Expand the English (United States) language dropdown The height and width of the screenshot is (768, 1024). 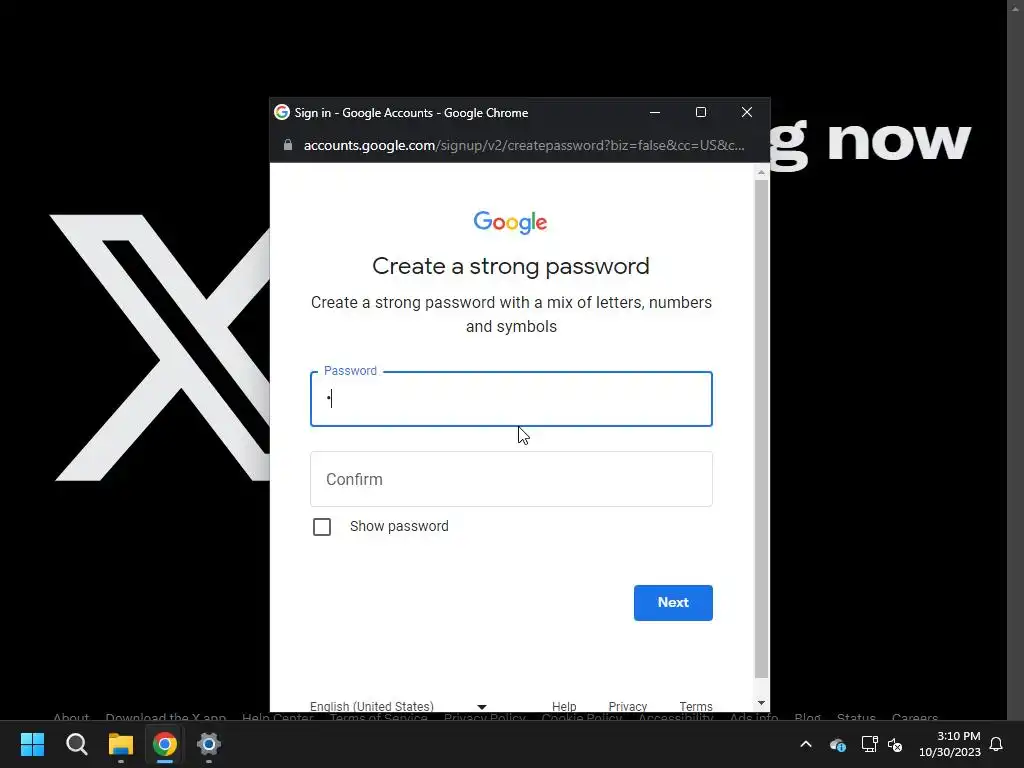pyautogui.click(x=398, y=706)
